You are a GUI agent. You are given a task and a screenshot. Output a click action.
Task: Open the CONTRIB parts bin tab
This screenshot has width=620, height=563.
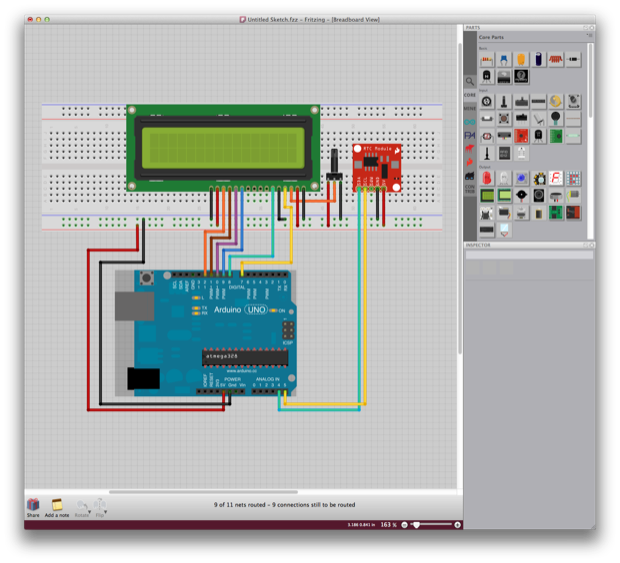pos(470,189)
